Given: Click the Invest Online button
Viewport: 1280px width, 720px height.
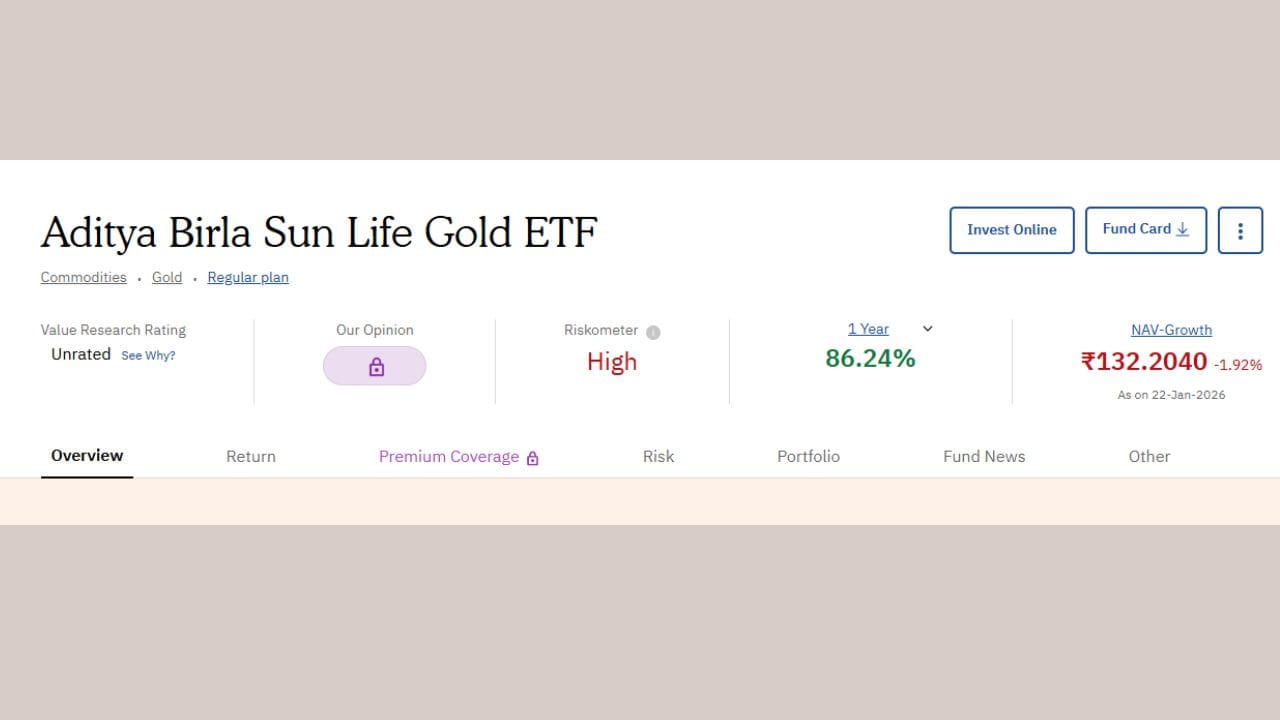Looking at the screenshot, I should (1011, 230).
